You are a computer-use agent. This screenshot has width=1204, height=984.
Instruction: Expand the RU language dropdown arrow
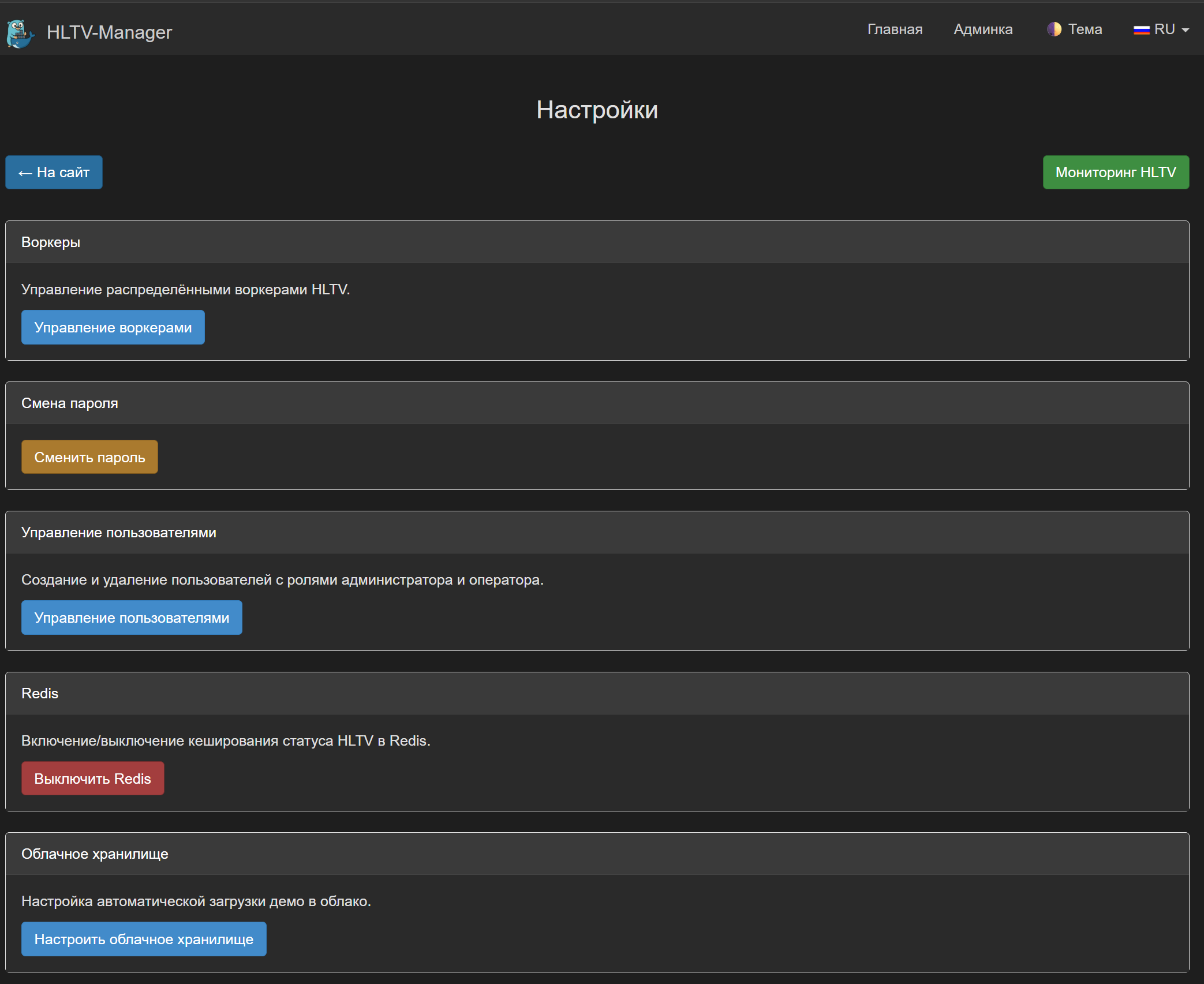pyautogui.click(x=1185, y=30)
